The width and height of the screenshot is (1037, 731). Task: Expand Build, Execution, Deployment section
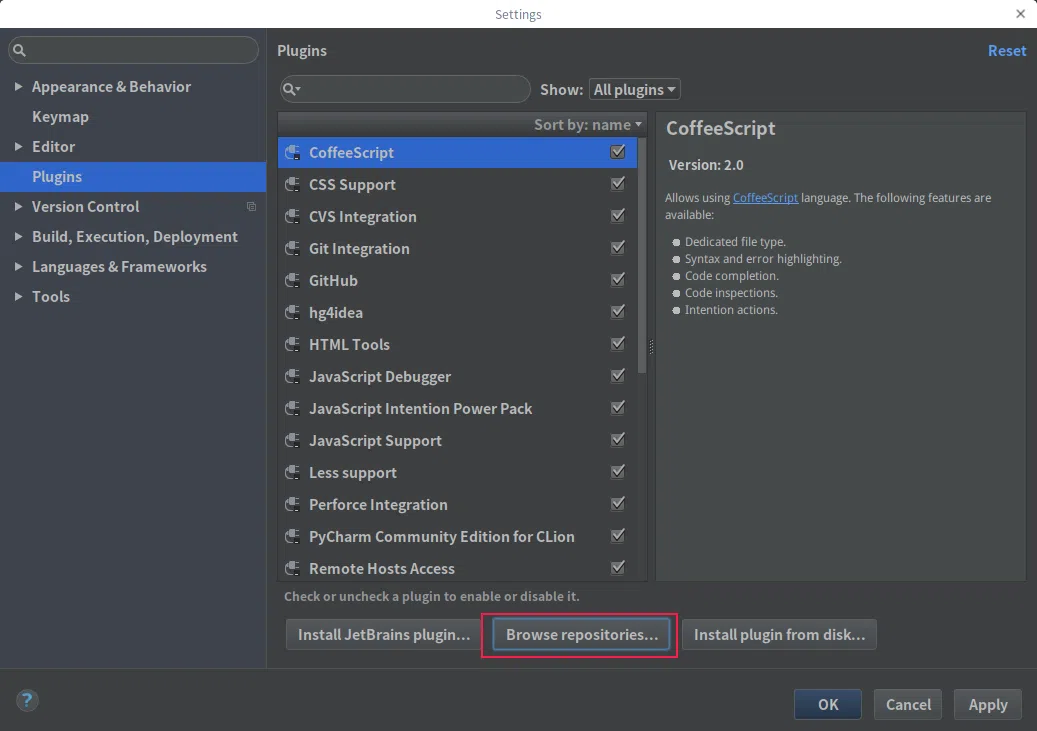tap(19, 236)
